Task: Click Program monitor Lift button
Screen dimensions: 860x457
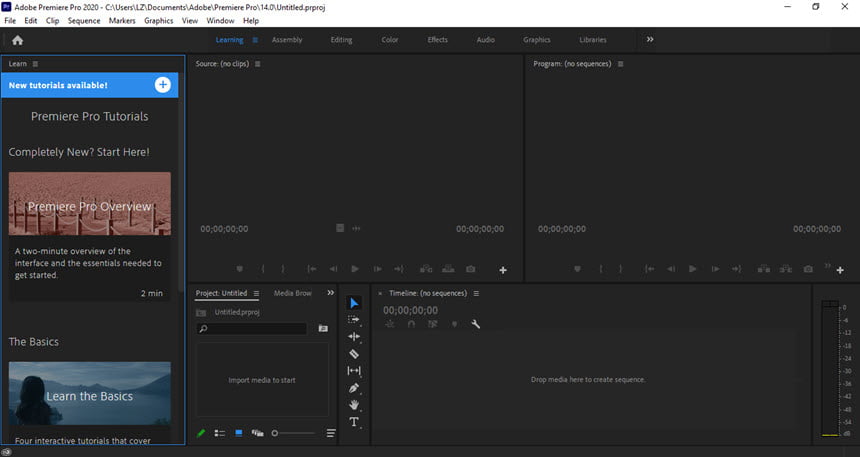Action: coord(763,269)
